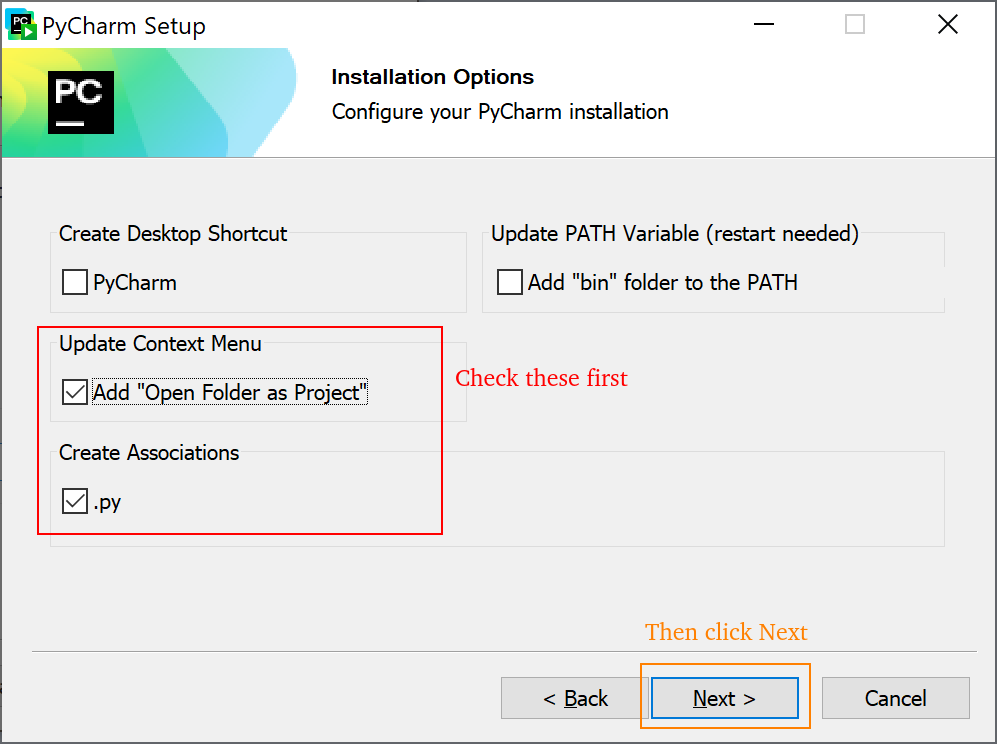997x744 pixels.
Task: Uncheck Add "Open Folder as Project"
Action: point(75,393)
